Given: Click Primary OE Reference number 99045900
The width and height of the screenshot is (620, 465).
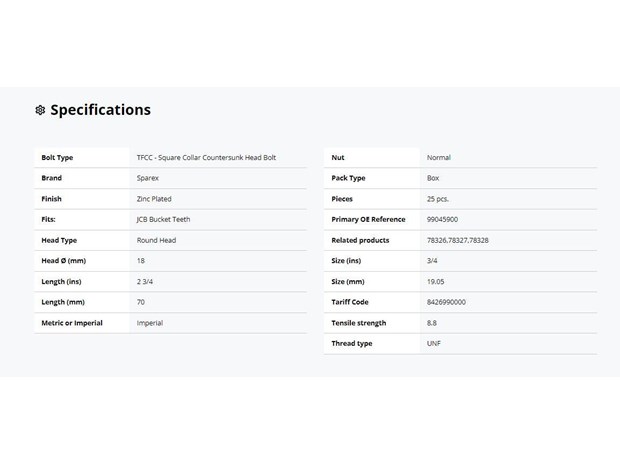Looking at the screenshot, I should [442, 219].
